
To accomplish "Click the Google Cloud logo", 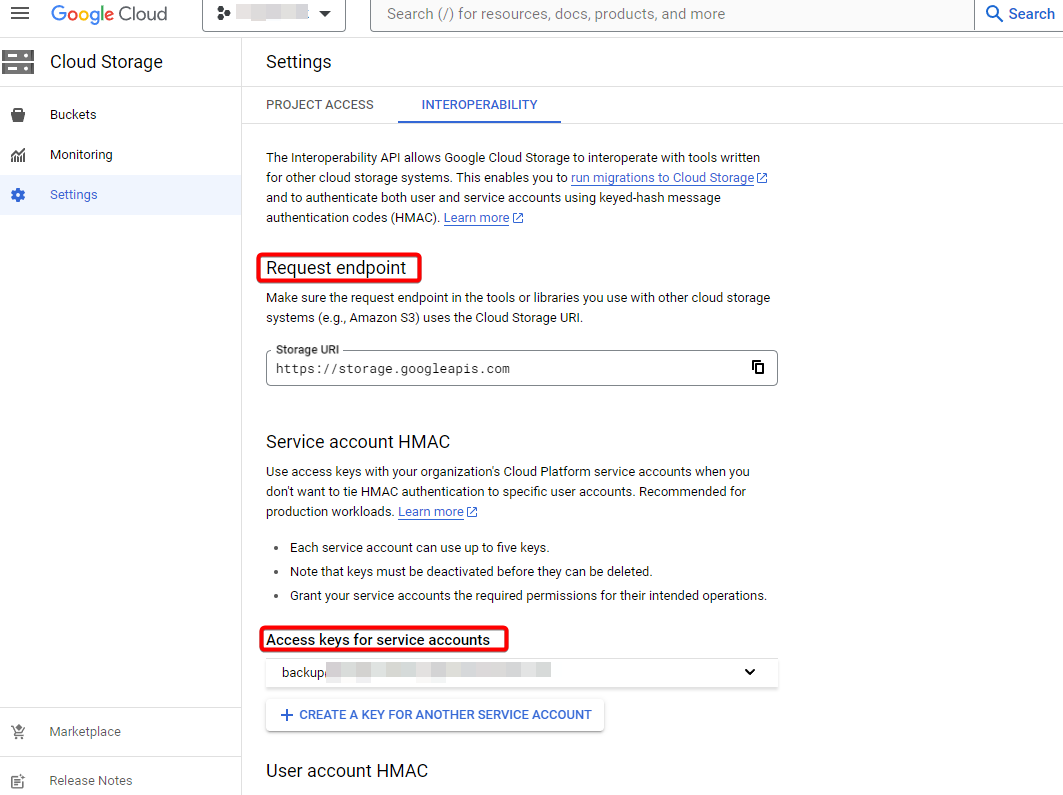I will [108, 14].
